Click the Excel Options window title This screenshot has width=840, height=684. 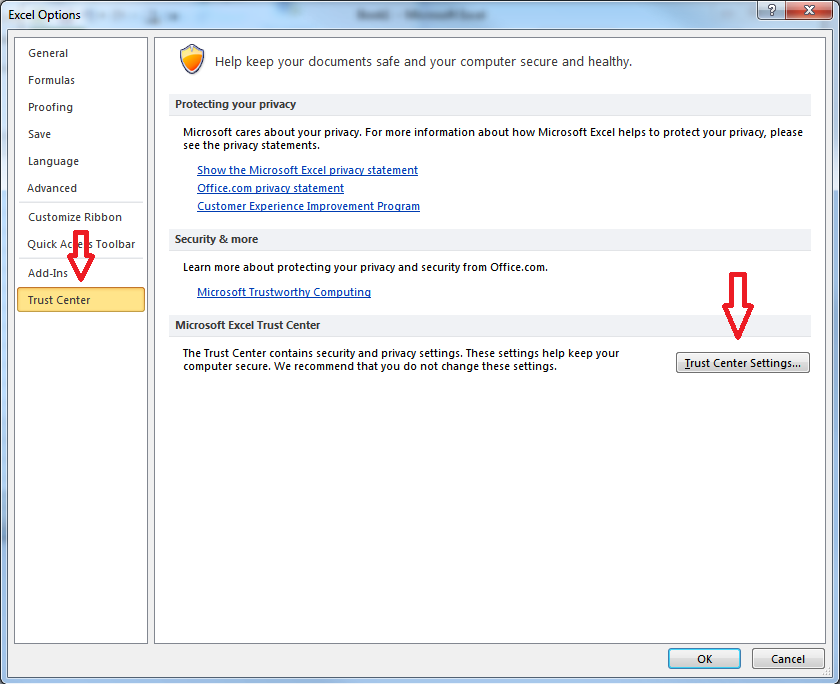point(44,15)
